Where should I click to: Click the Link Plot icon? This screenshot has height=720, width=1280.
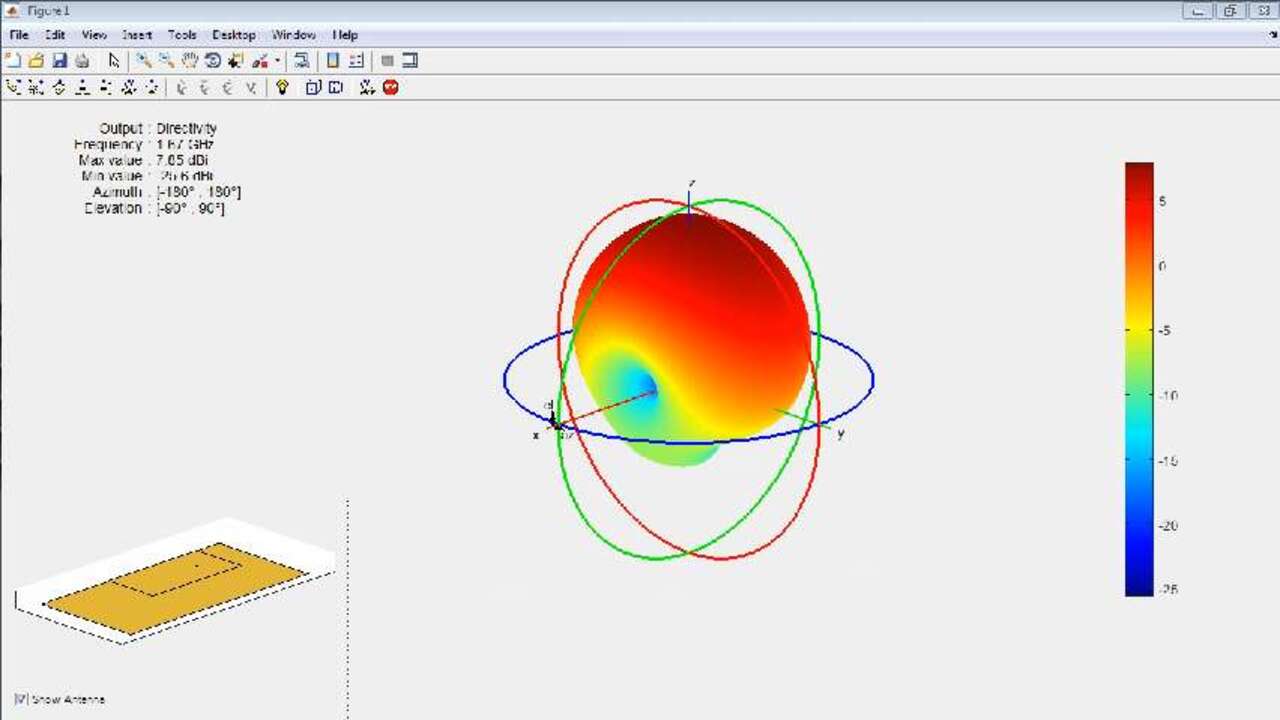[301, 61]
